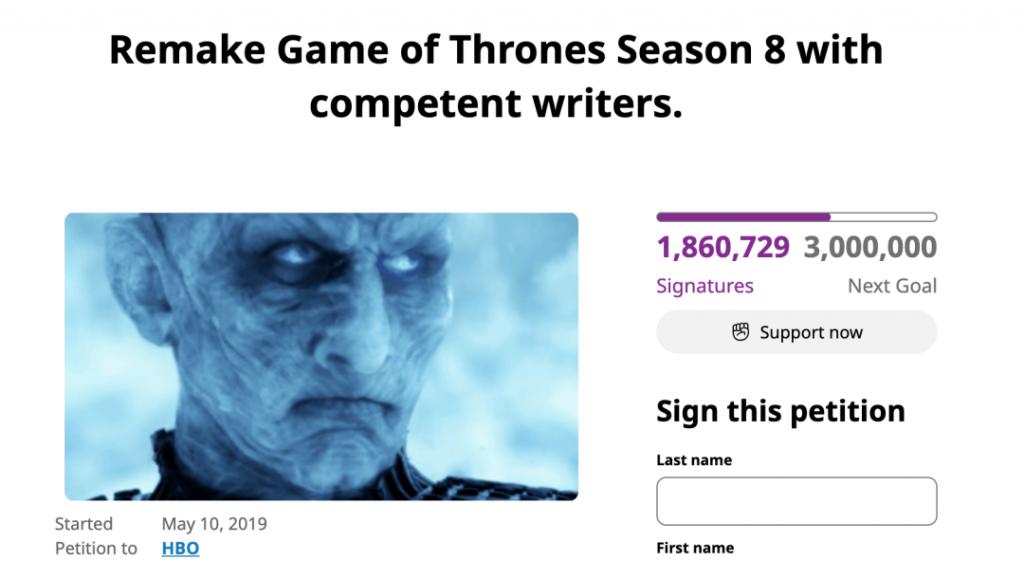Focus the Last name input field
Image resolution: width=1024 pixels, height=561 pixels.
tap(796, 501)
